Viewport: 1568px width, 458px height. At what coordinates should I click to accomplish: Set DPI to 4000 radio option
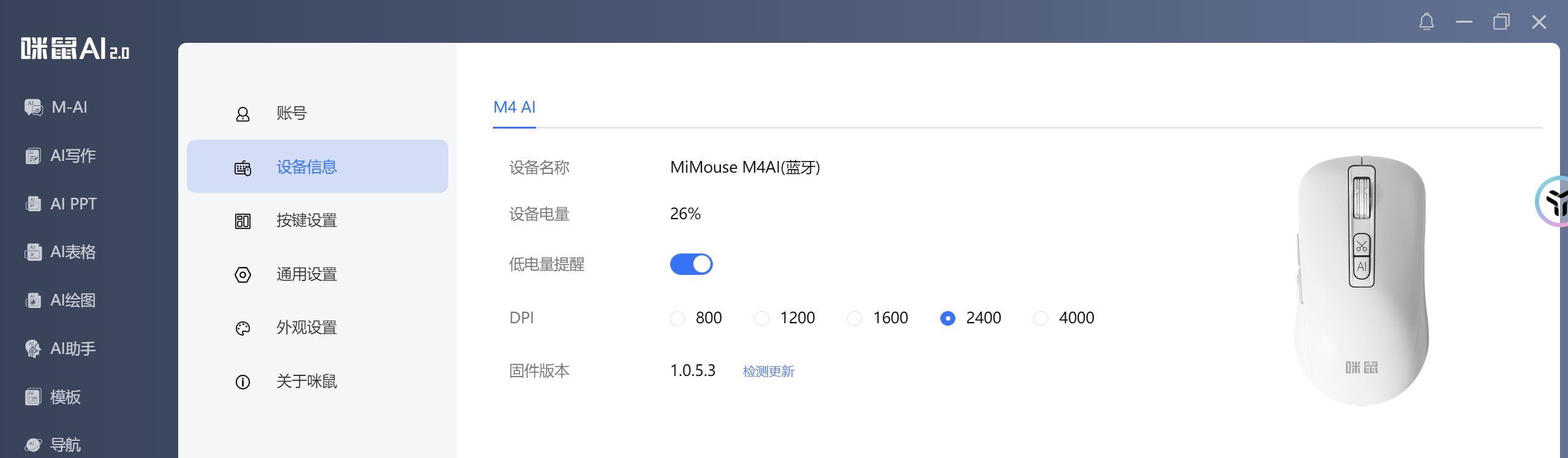click(x=1041, y=318)
